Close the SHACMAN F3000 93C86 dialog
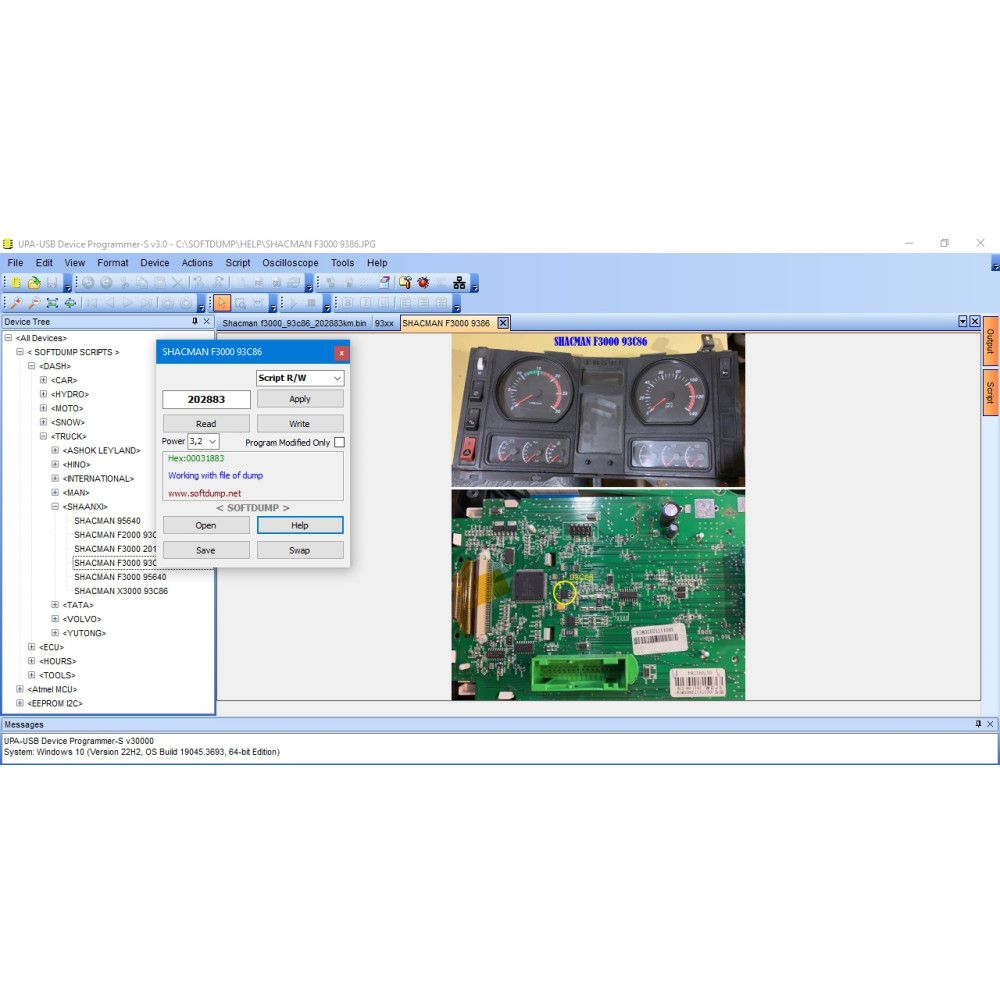The width and height of the screenshot is (1000, 1000). 341,353
